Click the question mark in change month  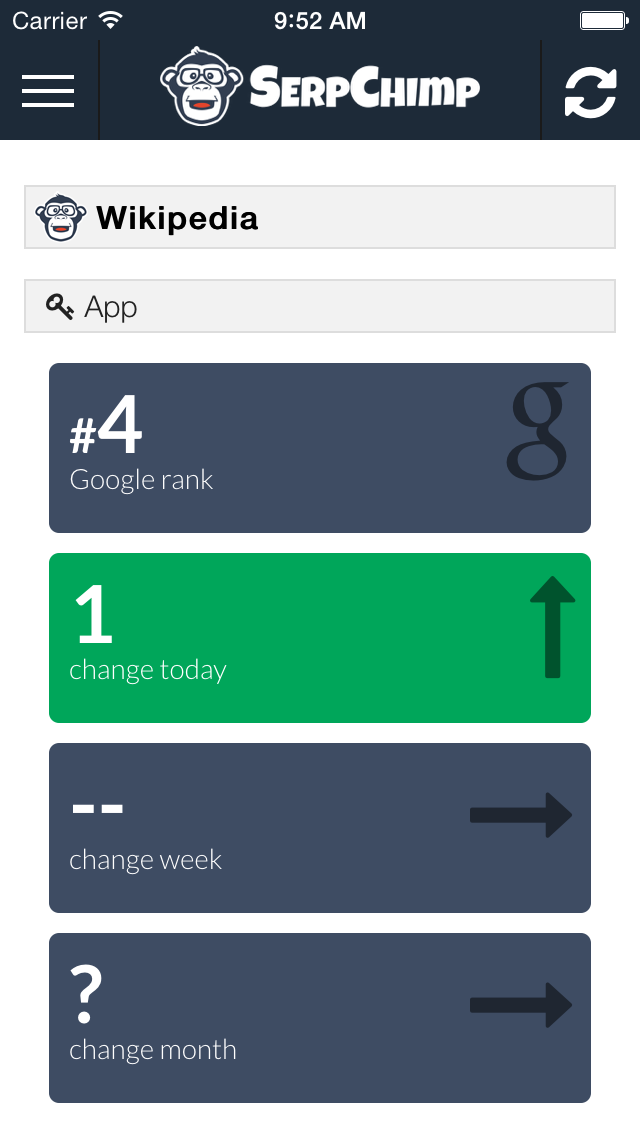coord(87,994)
